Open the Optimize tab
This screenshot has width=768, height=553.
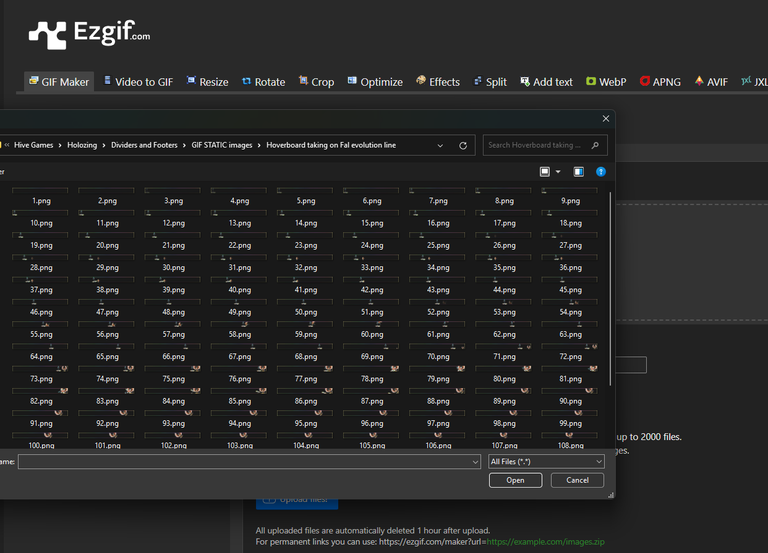point(375,82)
